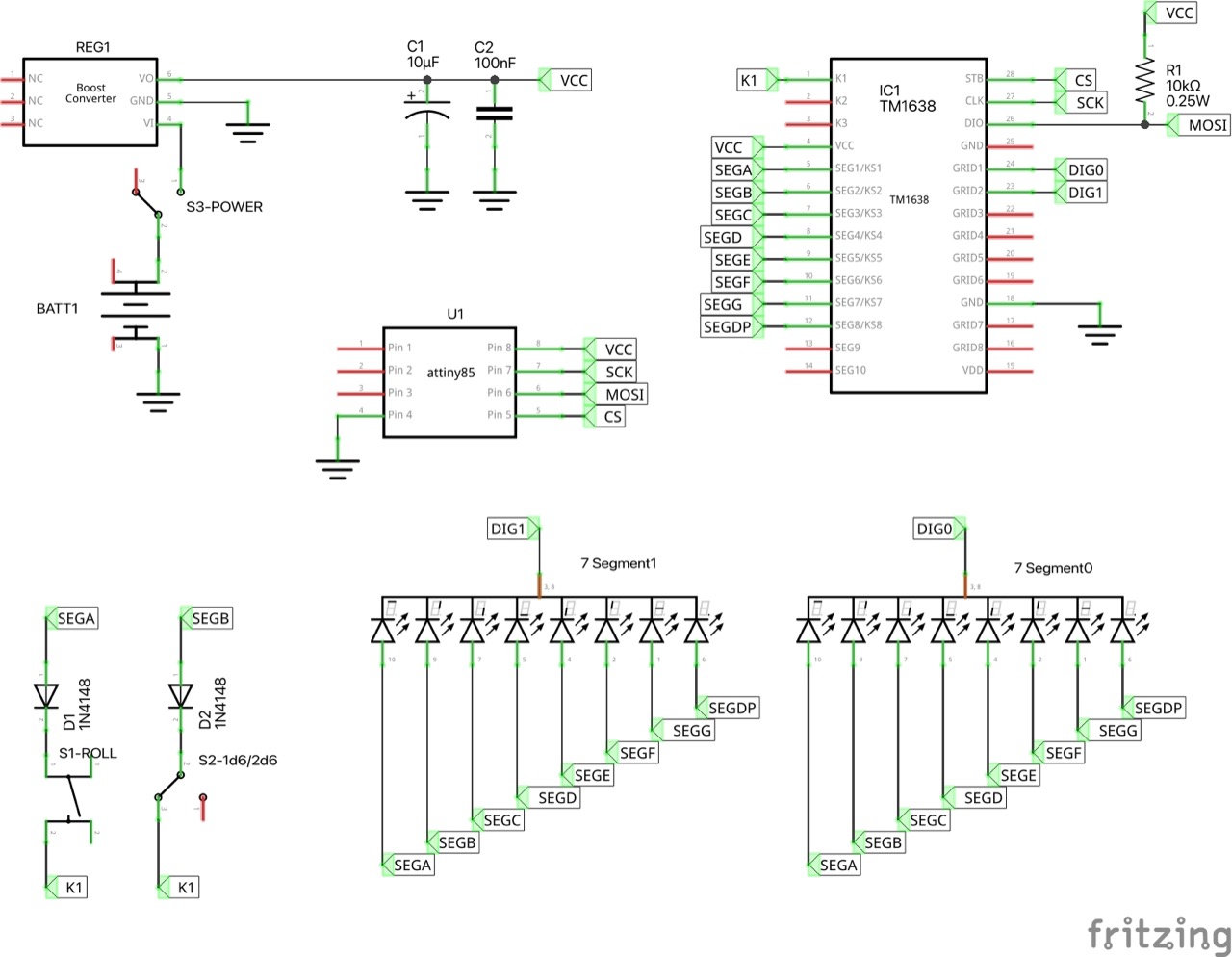Click the SEGA label under 7 Segment0
The image size is (1232, 957).
pyautogui.click(x=834, y=865)
